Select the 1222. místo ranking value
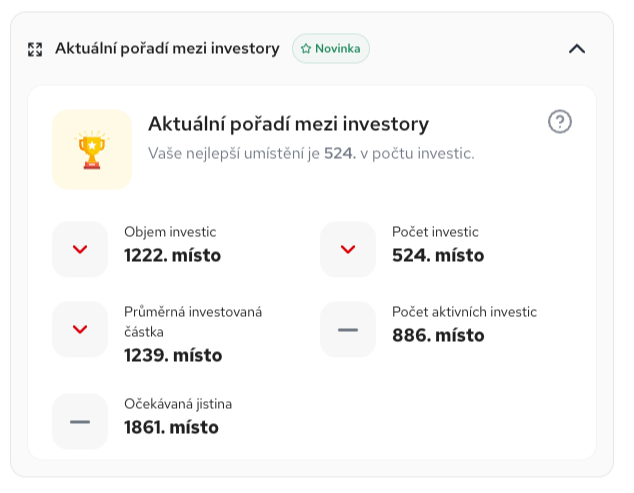 173,255
